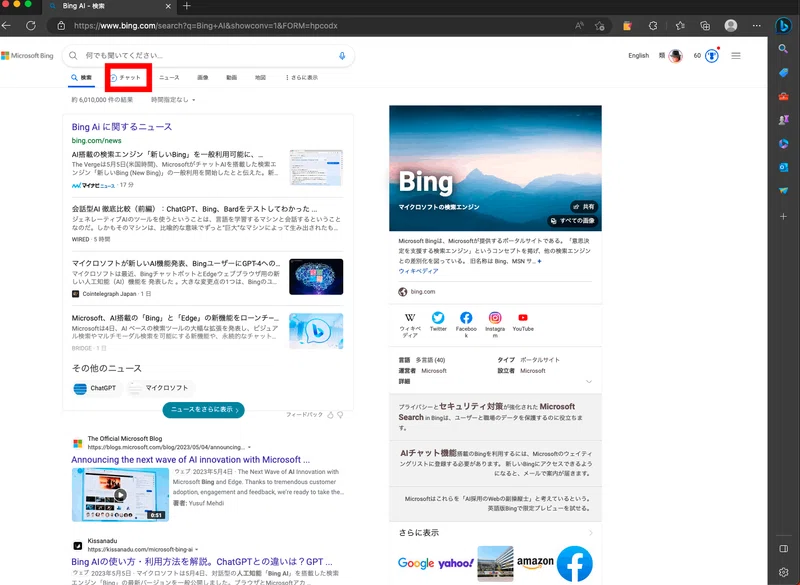Click the Read Aloud icon in address bar
800x585 pixels.
coord(579,26)
